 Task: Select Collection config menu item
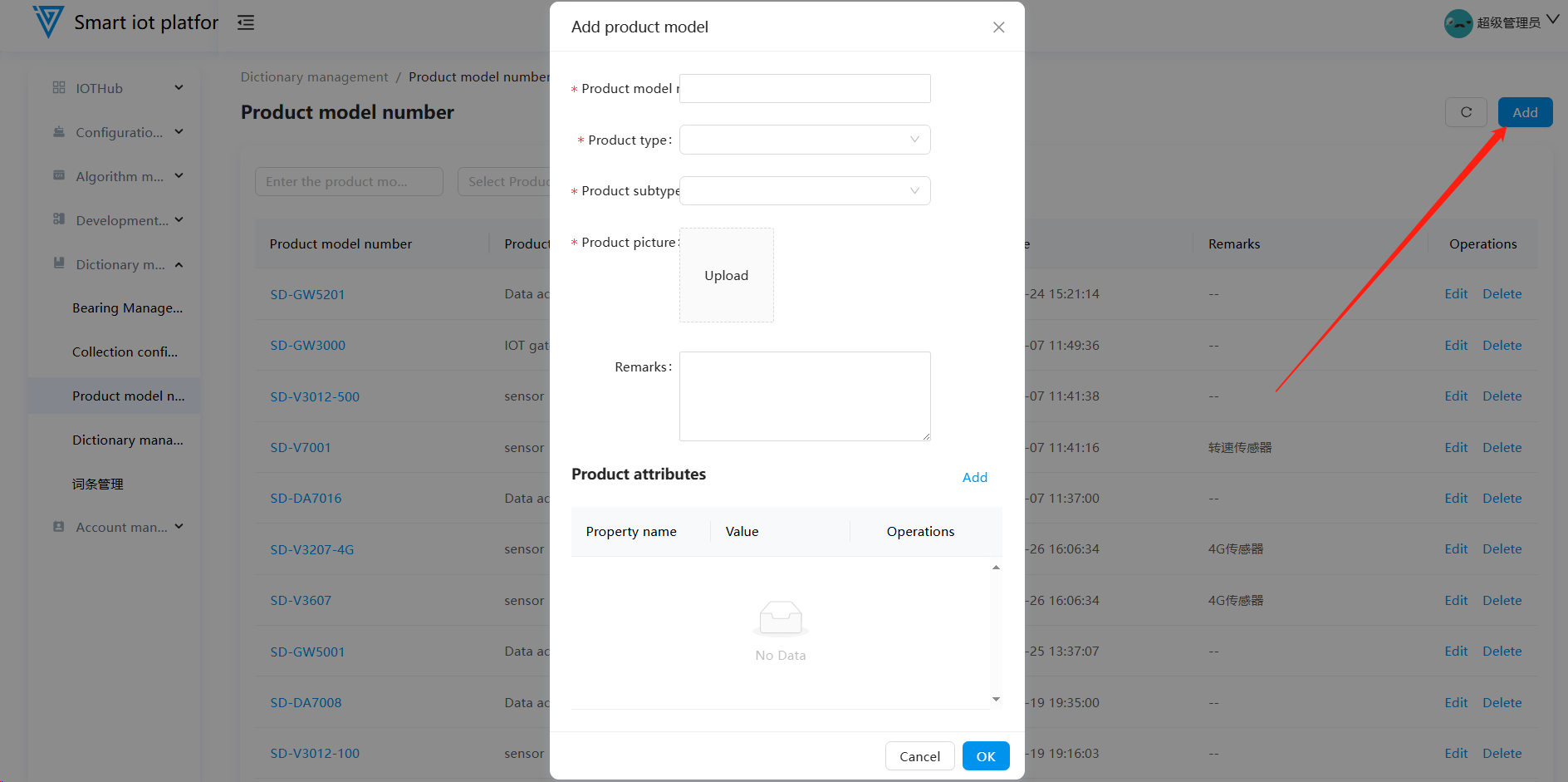[125, 352]
